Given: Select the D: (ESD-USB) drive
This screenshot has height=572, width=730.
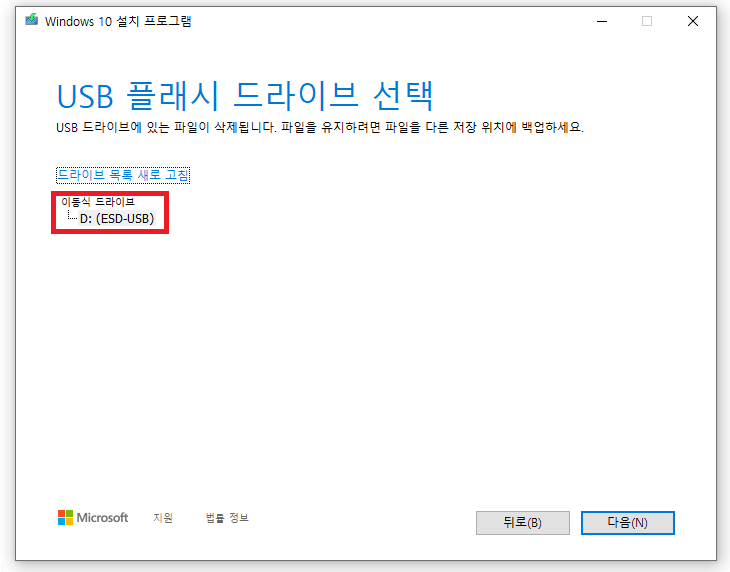Looking at the screenshot, I should (x=117, y=218).
